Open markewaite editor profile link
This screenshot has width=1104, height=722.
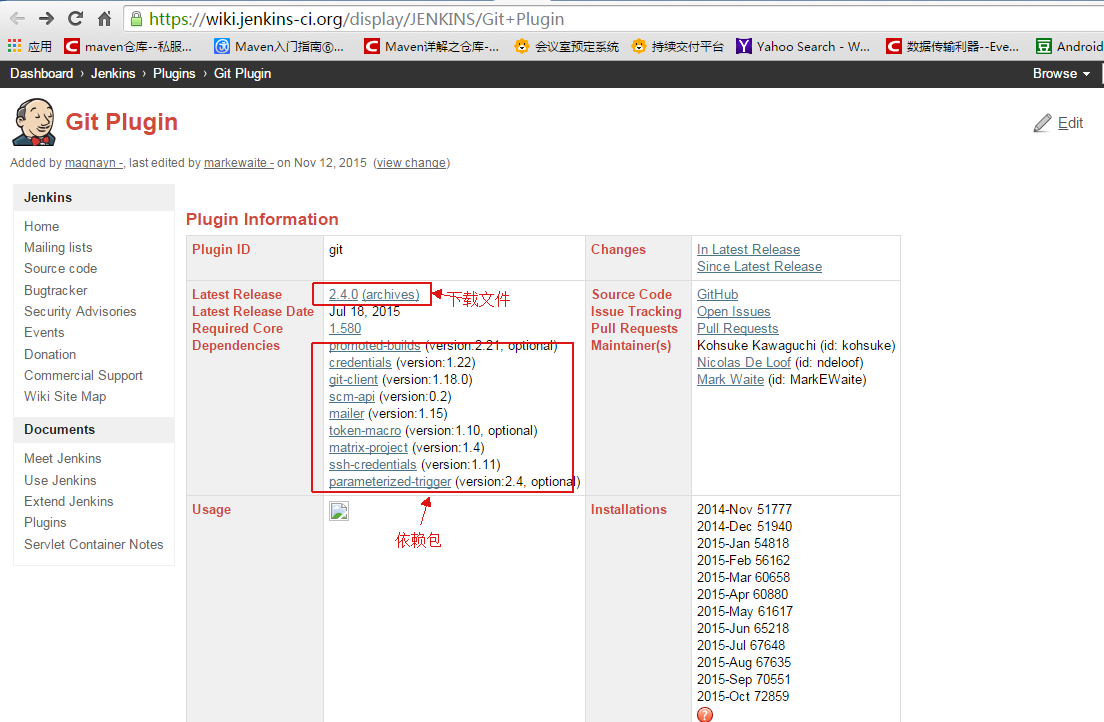pos(239,163)
